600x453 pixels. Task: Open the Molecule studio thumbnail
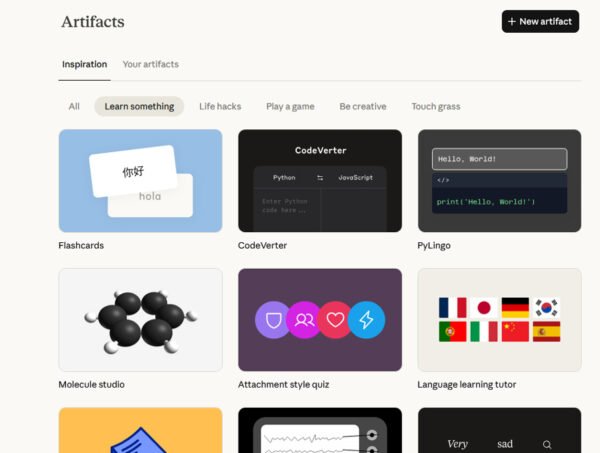tap(140, 320)
